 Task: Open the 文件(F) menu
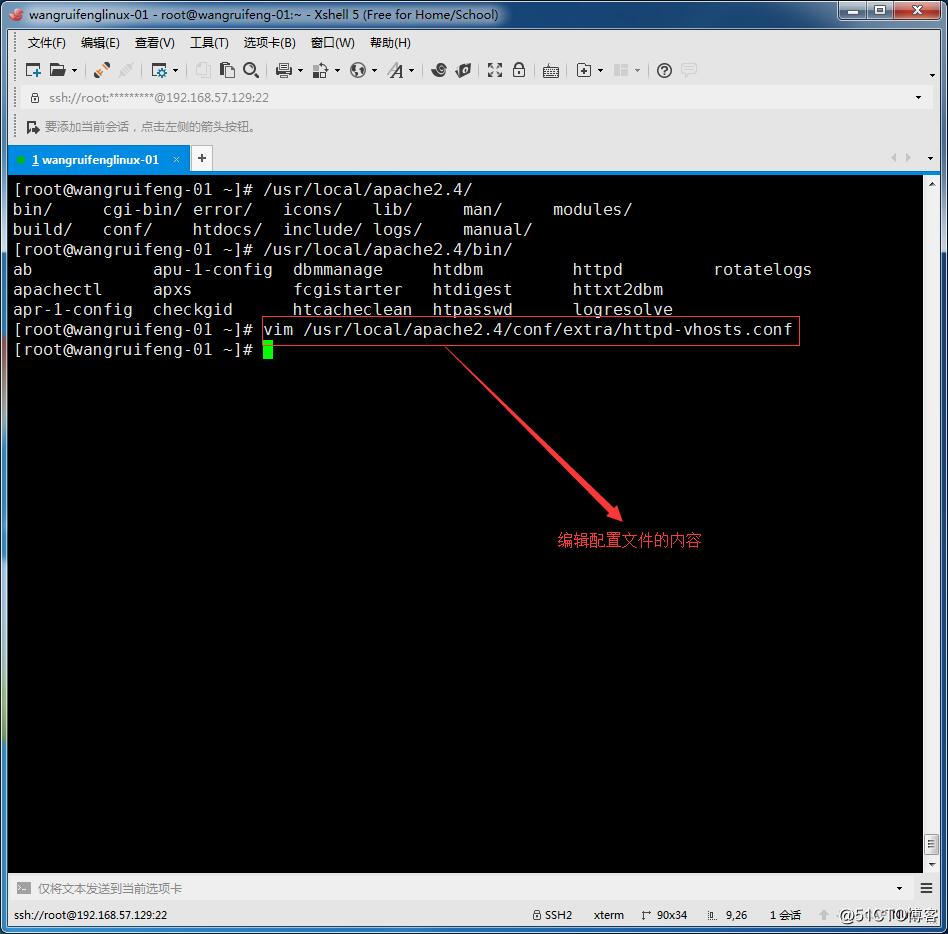click(47, 42)
